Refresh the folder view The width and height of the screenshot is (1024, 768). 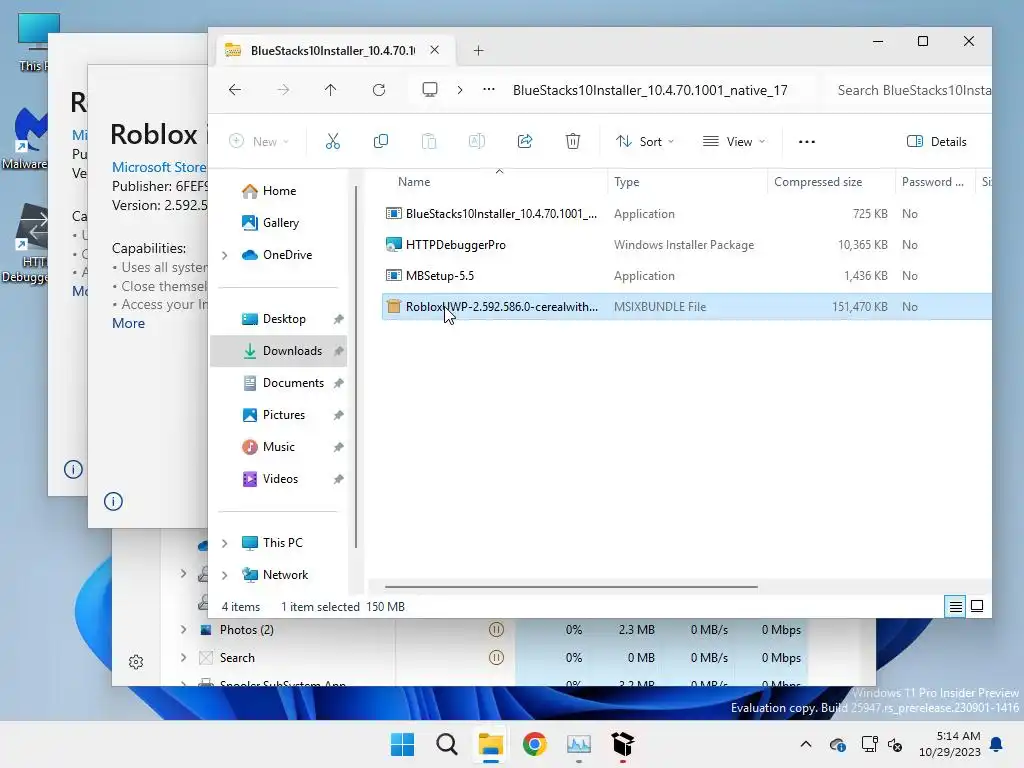[379, 90]
